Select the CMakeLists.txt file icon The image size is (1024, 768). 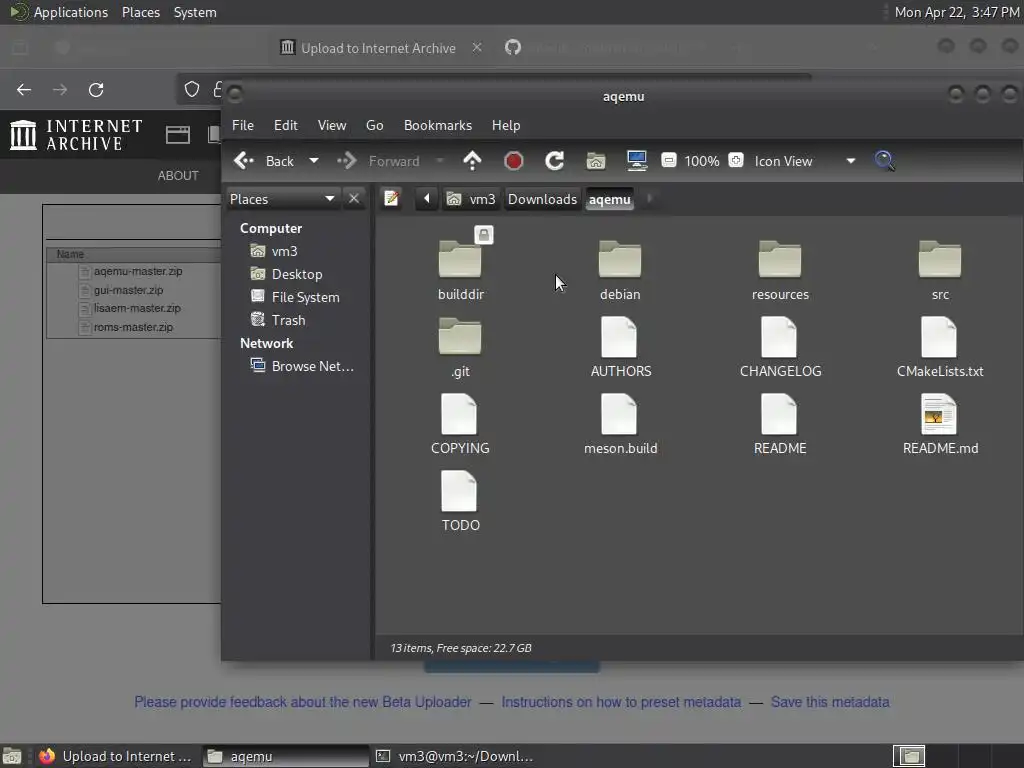coord(940,337)
